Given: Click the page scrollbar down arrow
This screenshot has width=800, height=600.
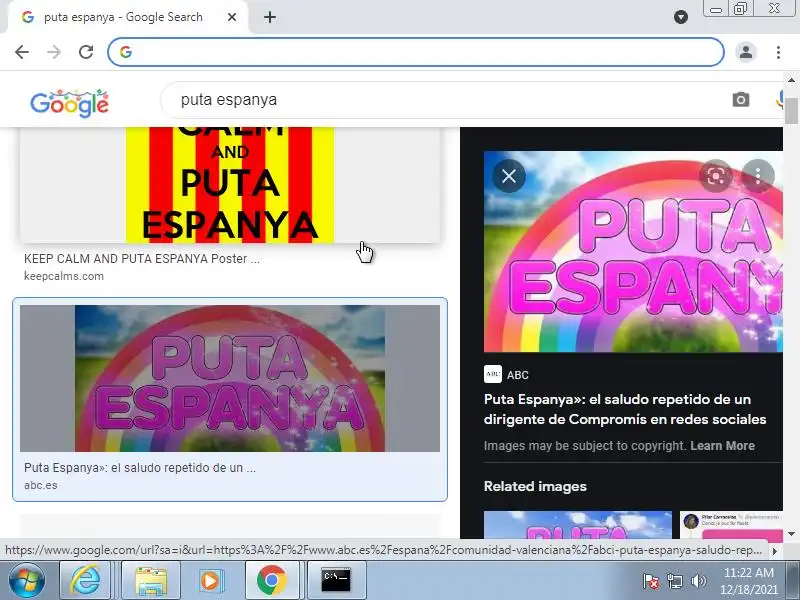Looking at the screenshot, I should coord(791,534).
